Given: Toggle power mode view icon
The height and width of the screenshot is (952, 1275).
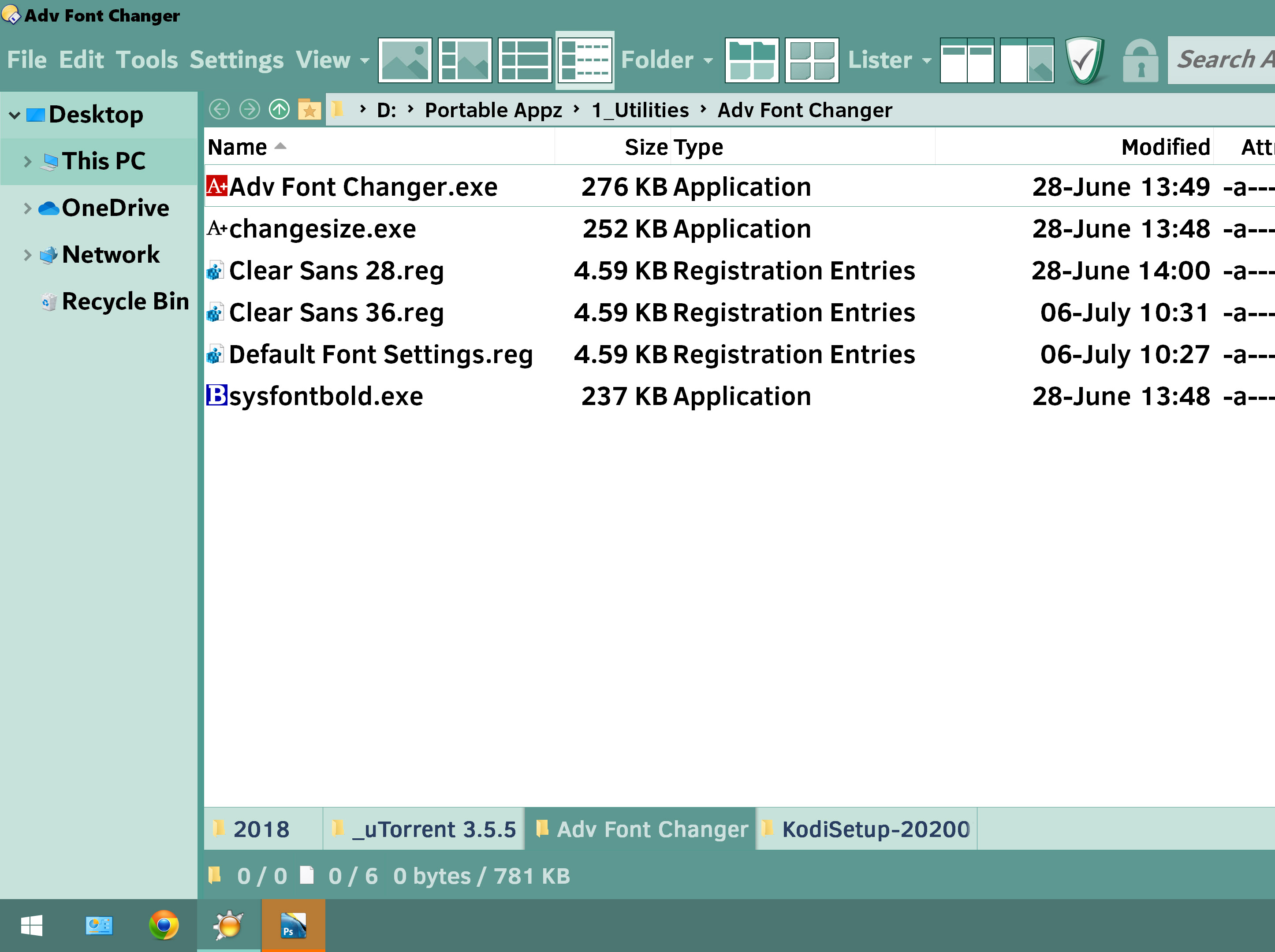Looking at the screenshot, I should [x=585, y=60].
